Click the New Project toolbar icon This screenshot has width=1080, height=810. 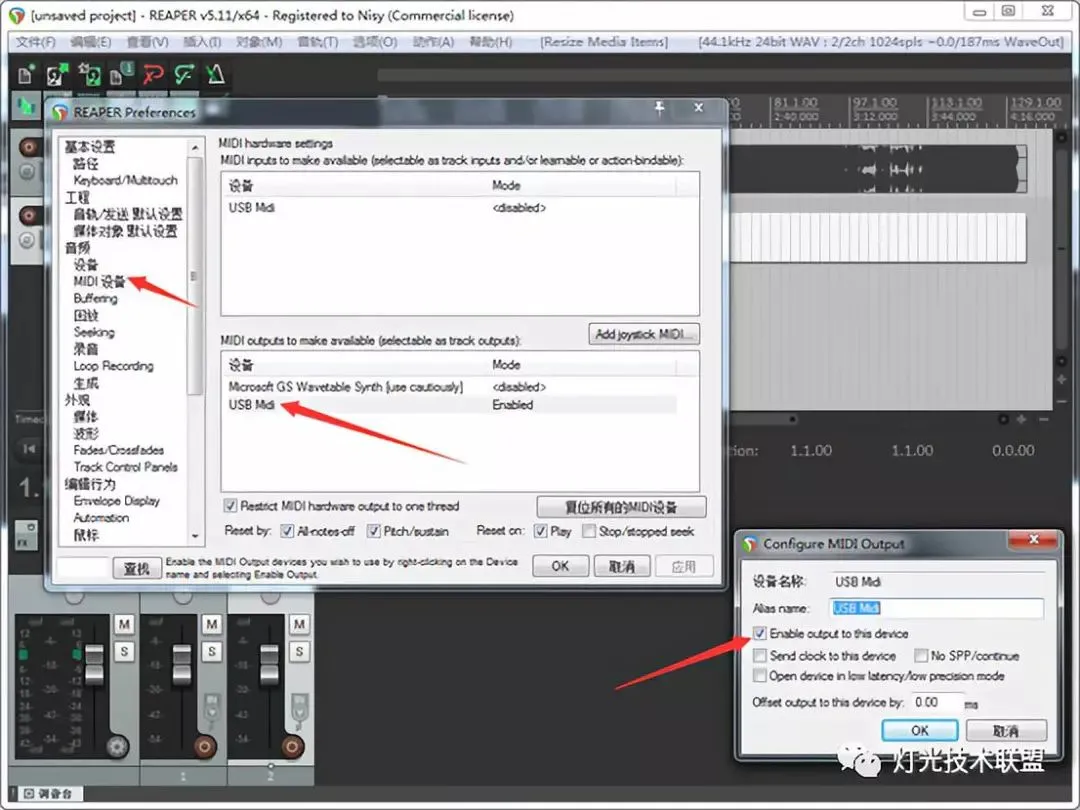(x=25, y=74)
